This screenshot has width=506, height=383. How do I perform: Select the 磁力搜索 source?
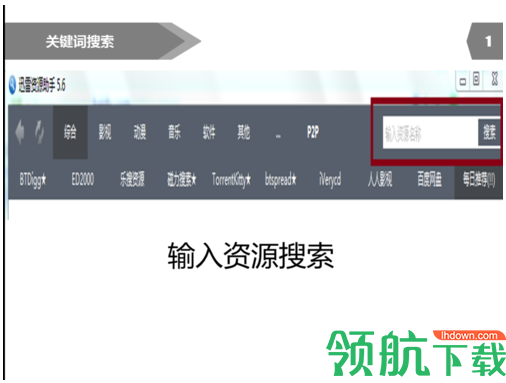pos(182,180)
